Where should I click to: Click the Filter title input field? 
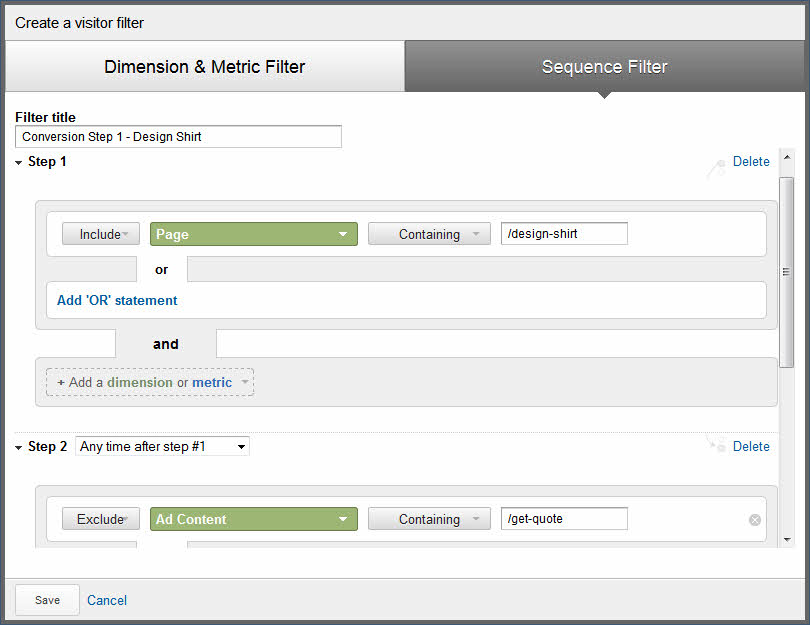coord(178,136)
